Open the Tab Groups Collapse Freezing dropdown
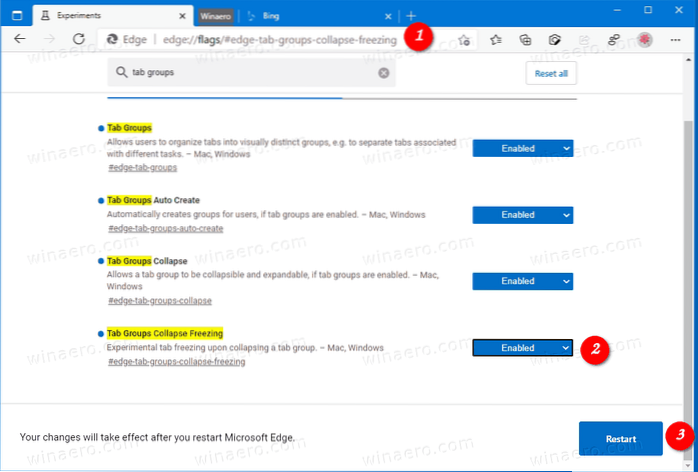This screenshot has height=472, width=698. 522,347
